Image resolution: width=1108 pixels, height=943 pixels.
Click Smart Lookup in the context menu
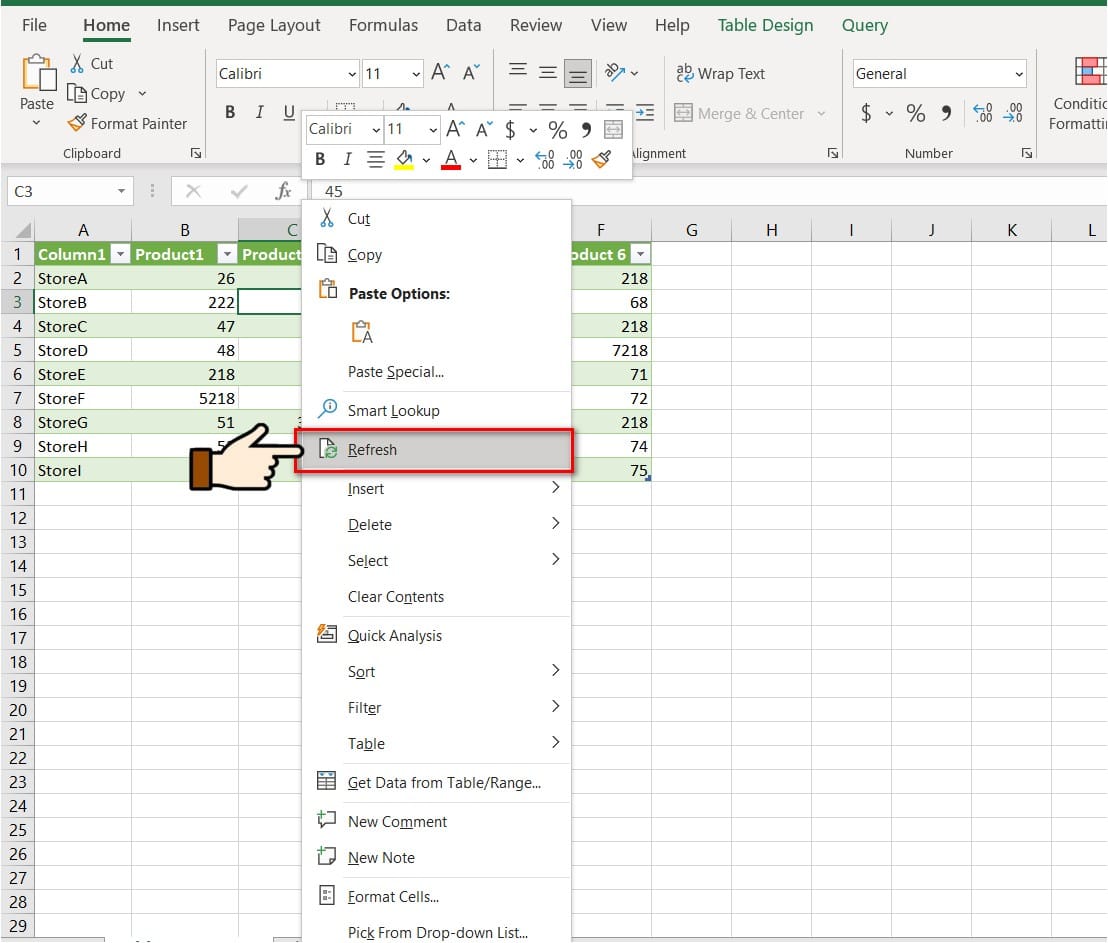click(x=436, y=411)
